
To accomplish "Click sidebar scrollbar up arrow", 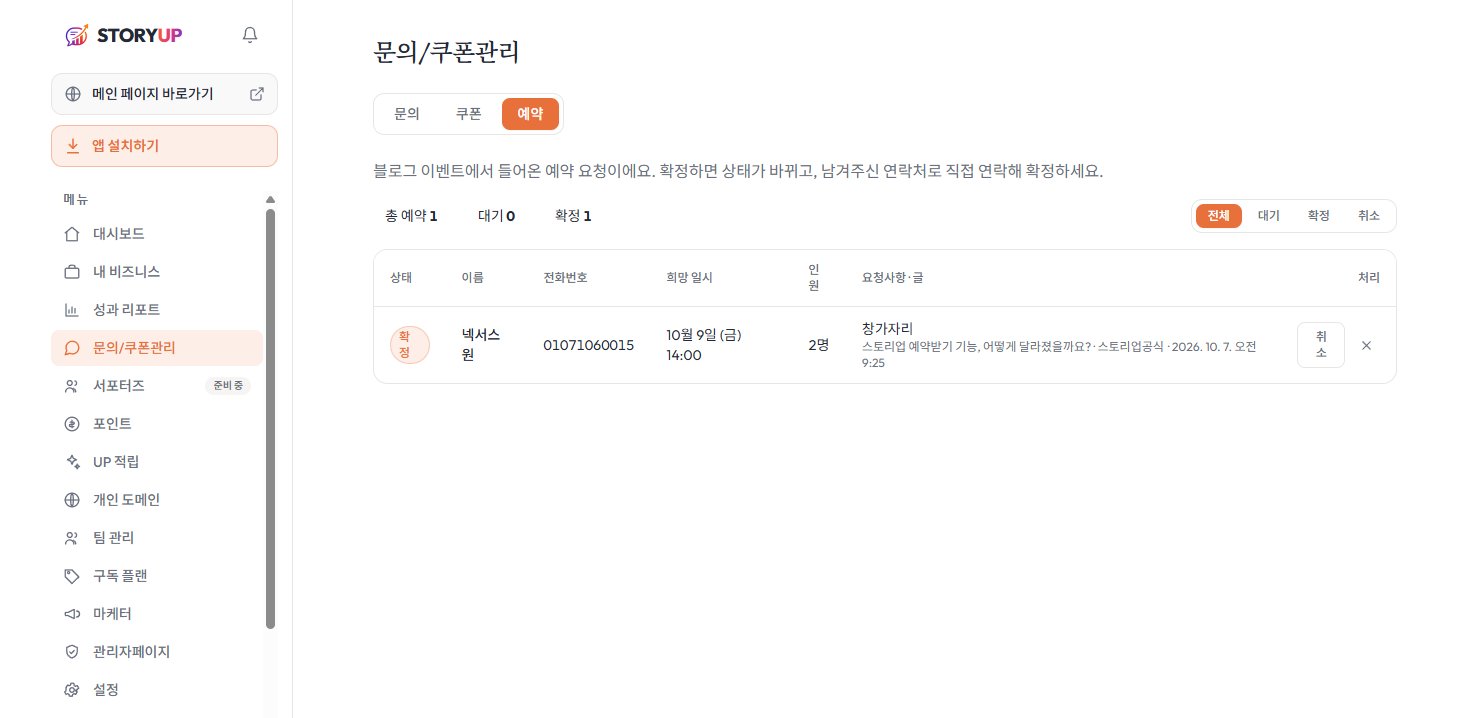I will [270, 199].
